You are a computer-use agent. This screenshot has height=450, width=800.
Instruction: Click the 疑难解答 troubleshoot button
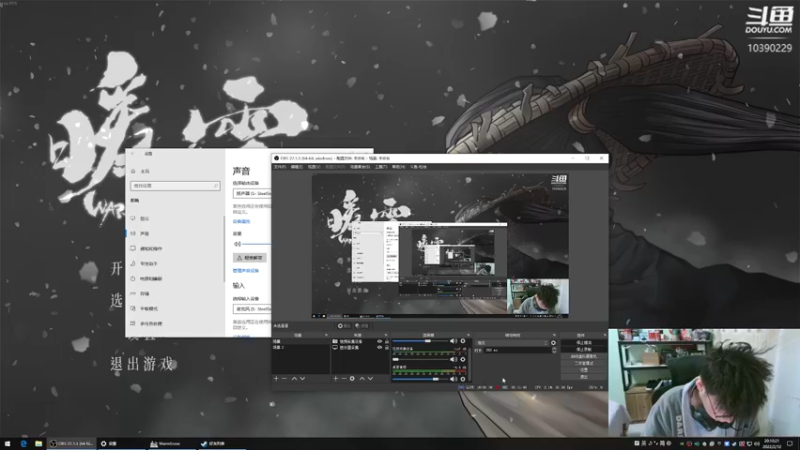tap(249, 258)
